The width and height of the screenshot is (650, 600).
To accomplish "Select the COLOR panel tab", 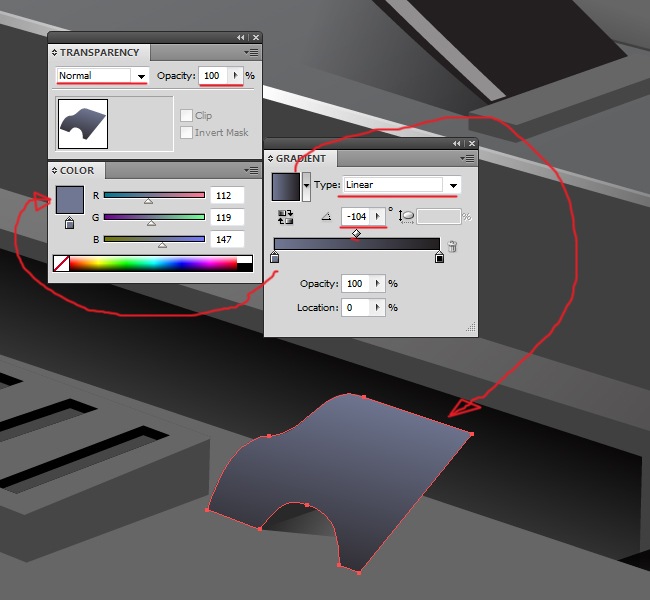I will click(x=77, y=170).
